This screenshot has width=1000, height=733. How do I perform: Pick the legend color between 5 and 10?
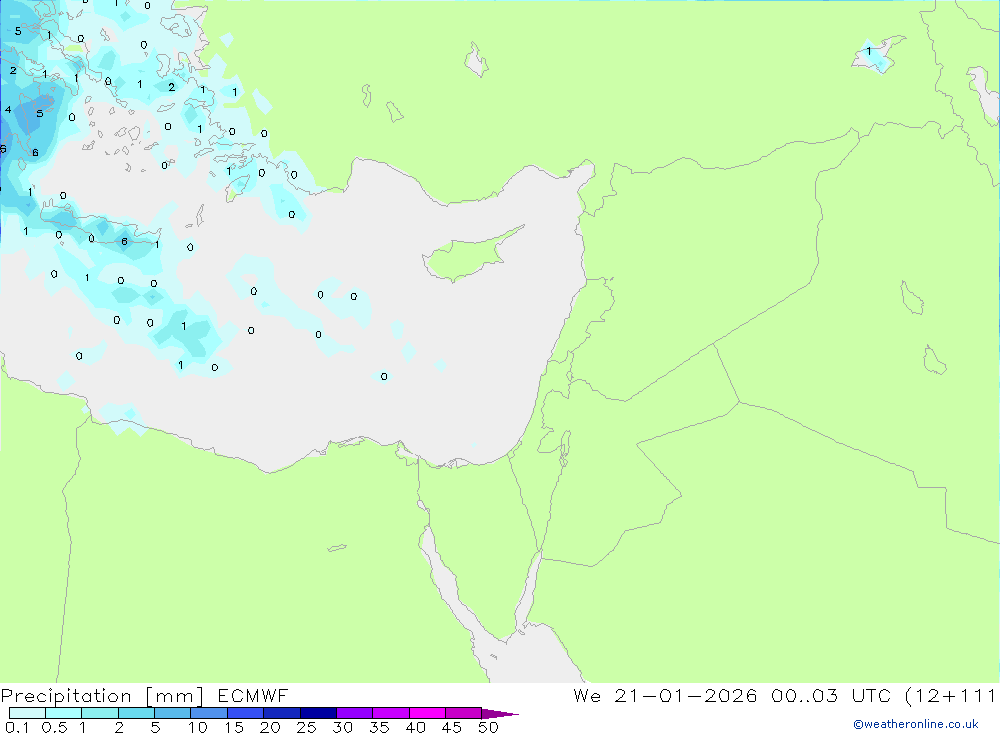pos(172,713)
